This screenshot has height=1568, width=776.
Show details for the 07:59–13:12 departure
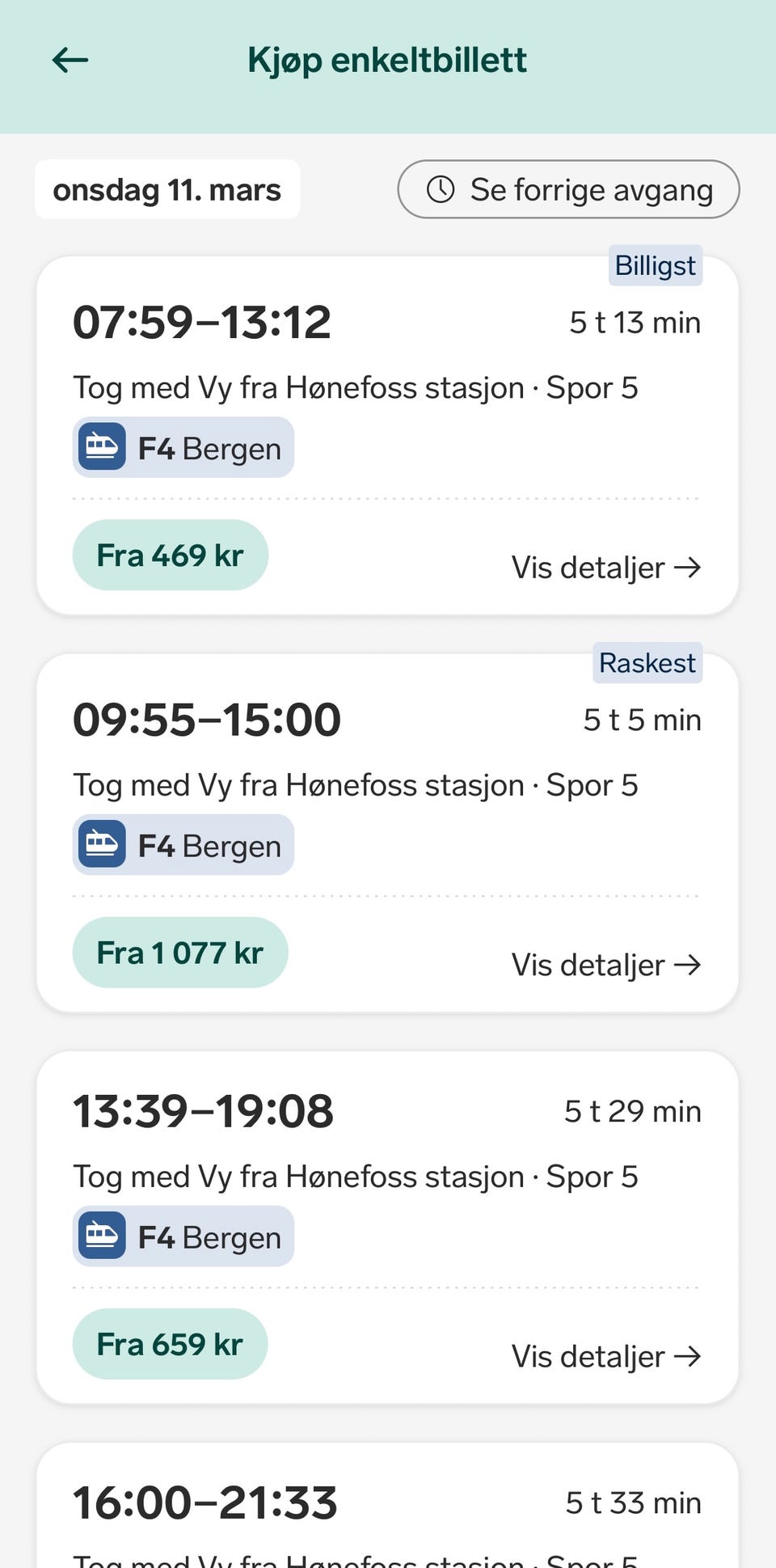[x=605, y=568]
